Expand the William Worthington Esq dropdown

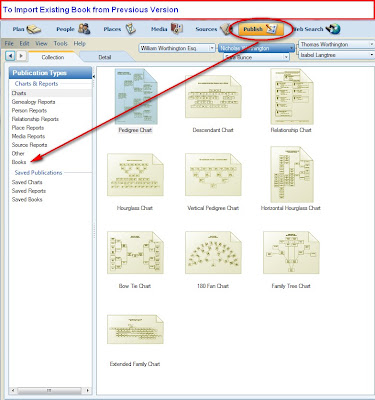coord(212,48)
